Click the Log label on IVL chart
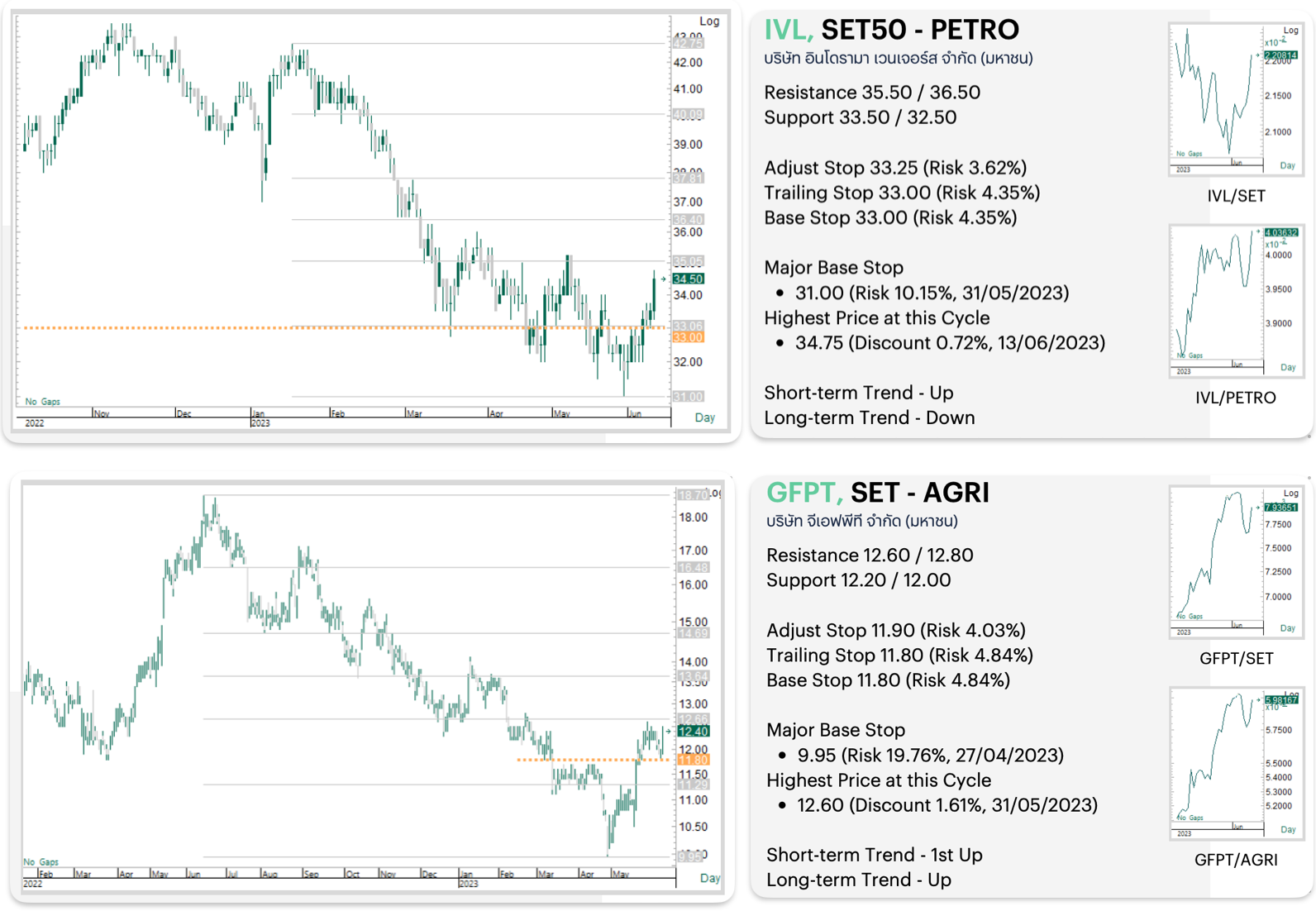 709,21
